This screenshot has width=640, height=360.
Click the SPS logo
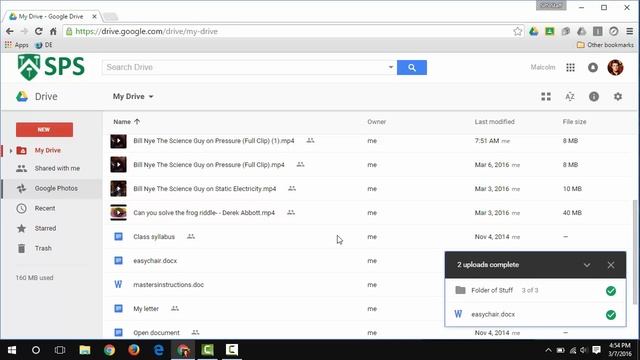tap(51, 67)
